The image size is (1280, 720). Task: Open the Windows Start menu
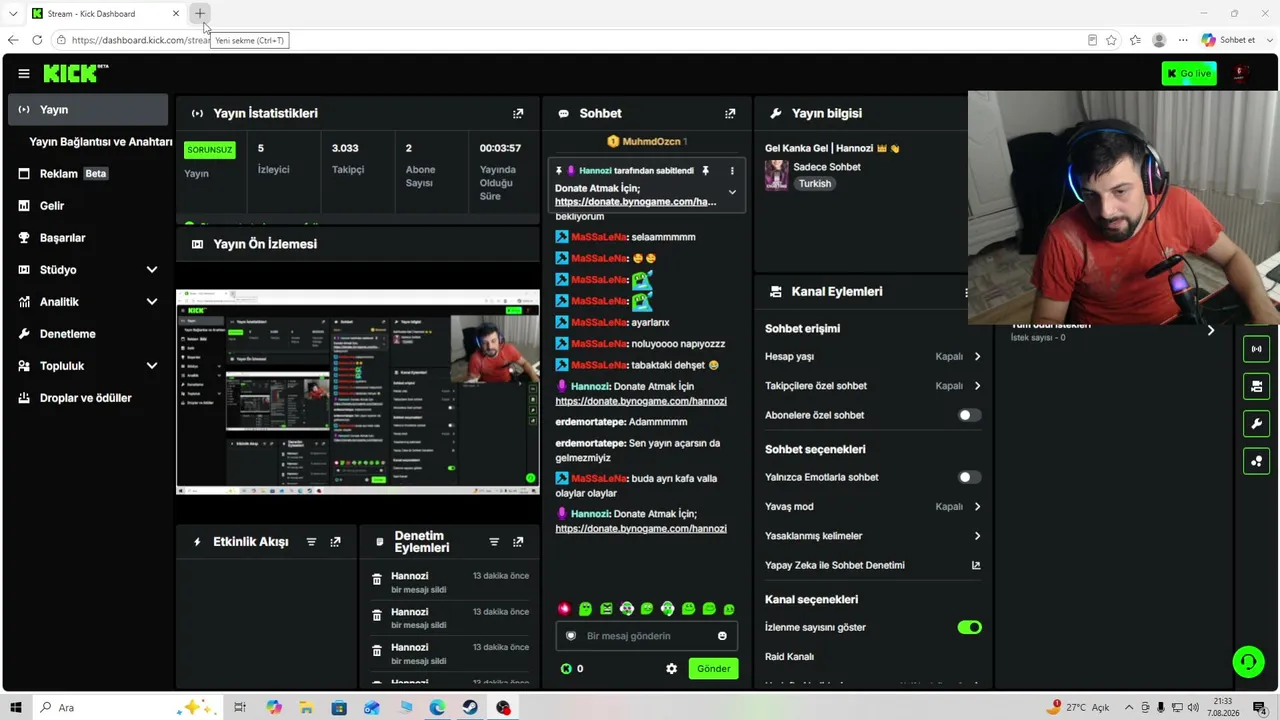[15, 708]
